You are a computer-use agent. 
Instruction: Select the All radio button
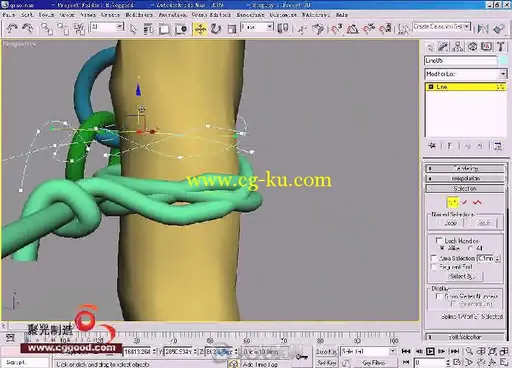point(470,248)
